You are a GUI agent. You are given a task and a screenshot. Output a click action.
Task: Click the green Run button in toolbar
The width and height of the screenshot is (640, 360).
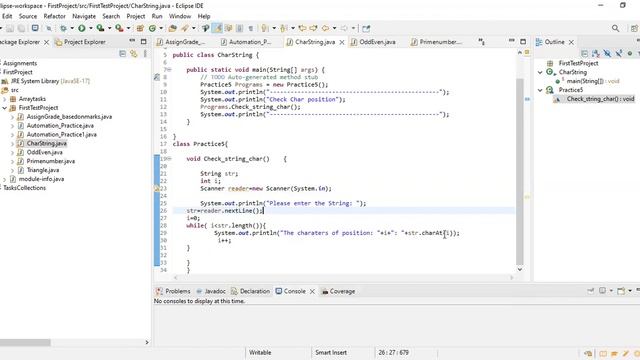point(82,28)
